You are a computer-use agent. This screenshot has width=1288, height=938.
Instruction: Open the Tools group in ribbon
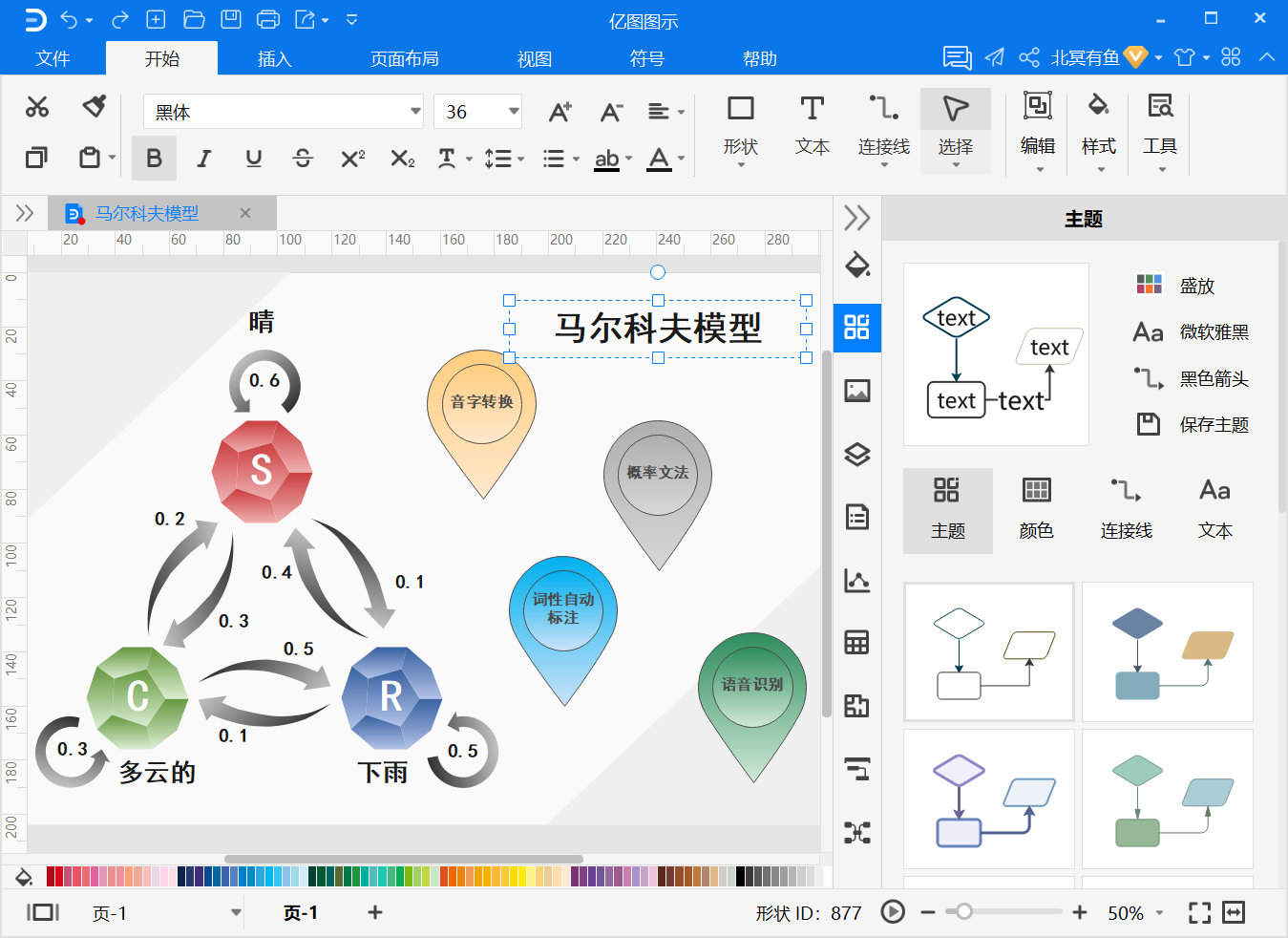pyautogui.click(x=1160, y=131)
